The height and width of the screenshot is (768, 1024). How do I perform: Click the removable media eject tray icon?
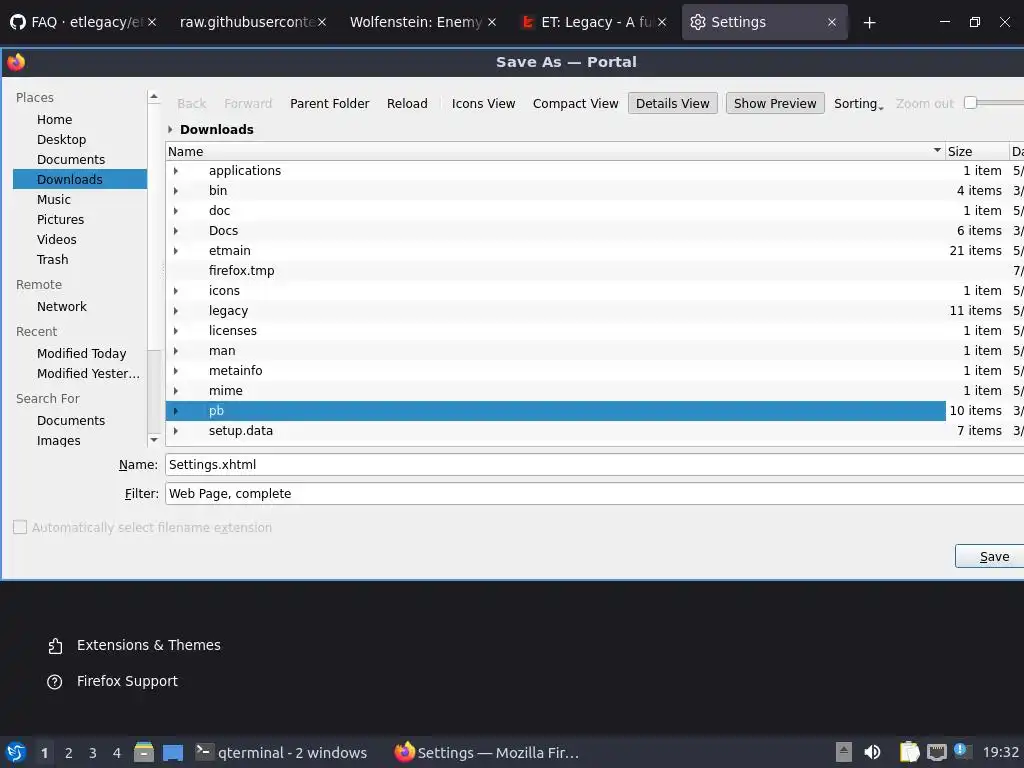pos(844,752)
